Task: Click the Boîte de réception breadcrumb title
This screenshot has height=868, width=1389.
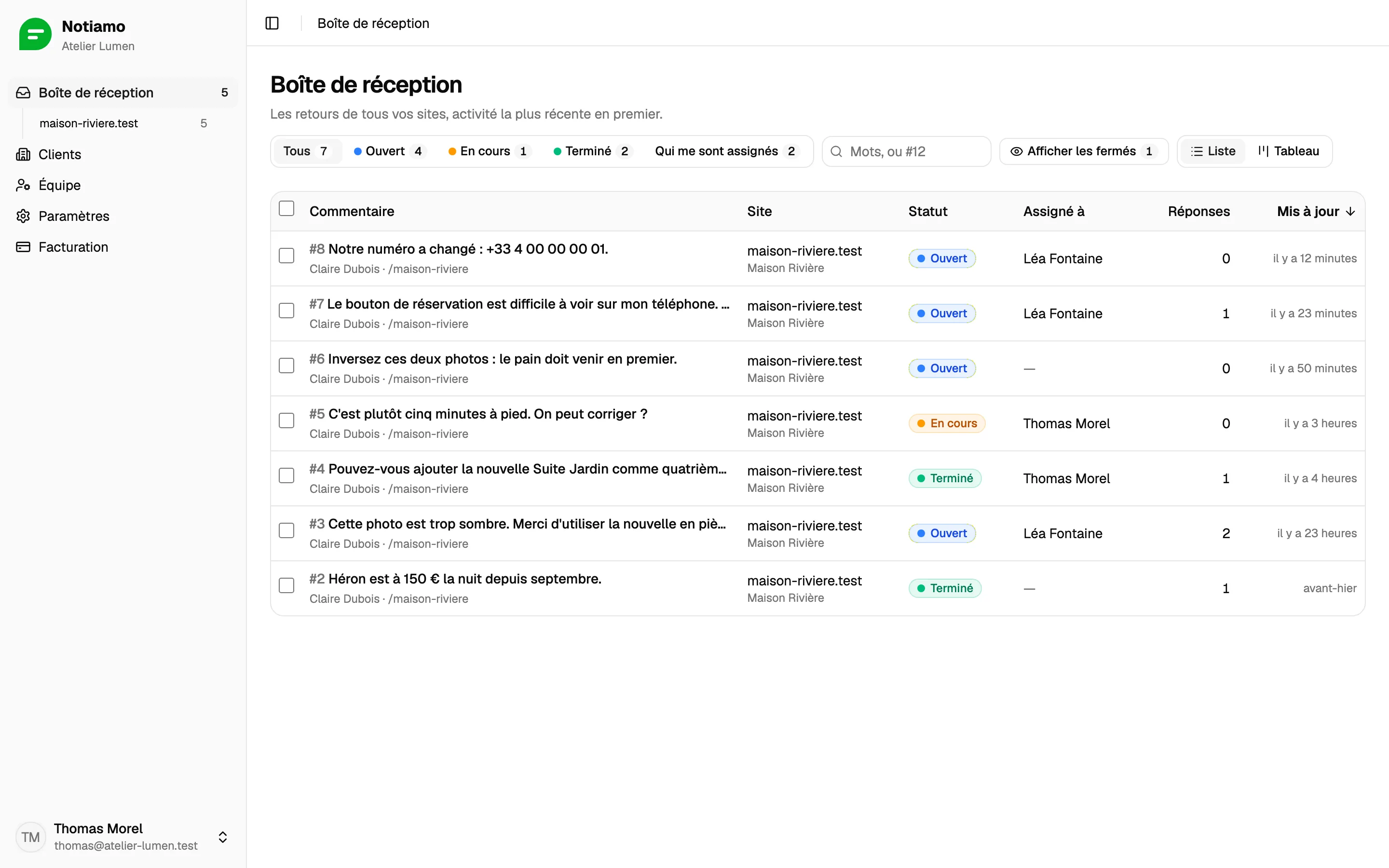Action: coord(373,23)
